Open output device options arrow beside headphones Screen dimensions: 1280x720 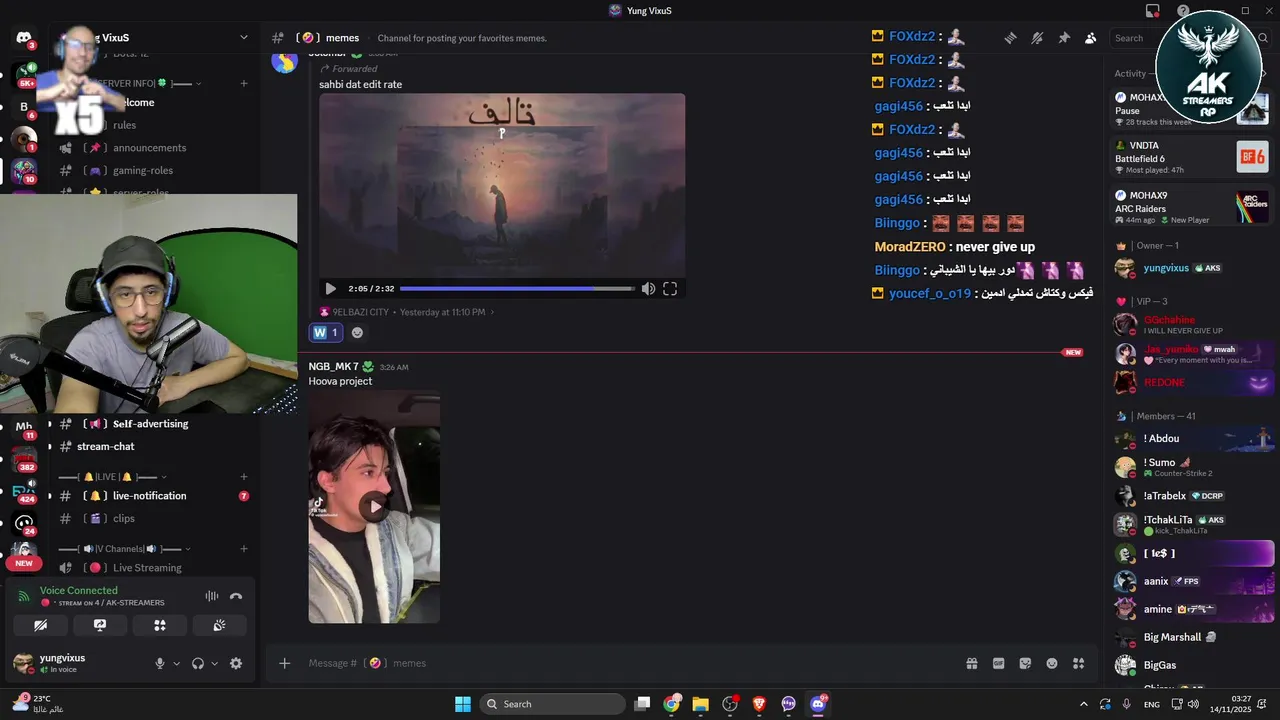(x=214, y=663)
